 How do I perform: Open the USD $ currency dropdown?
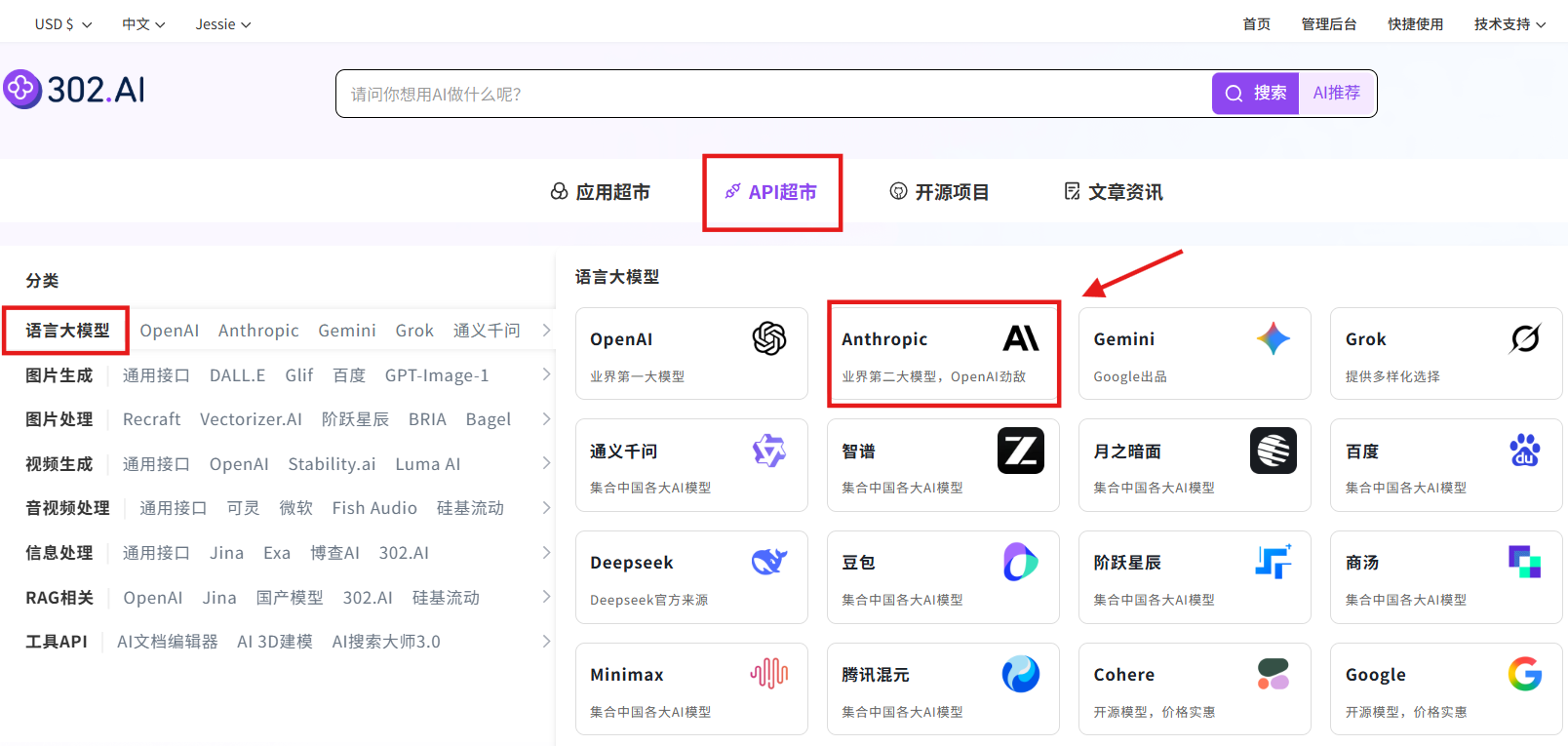(63, 24)
